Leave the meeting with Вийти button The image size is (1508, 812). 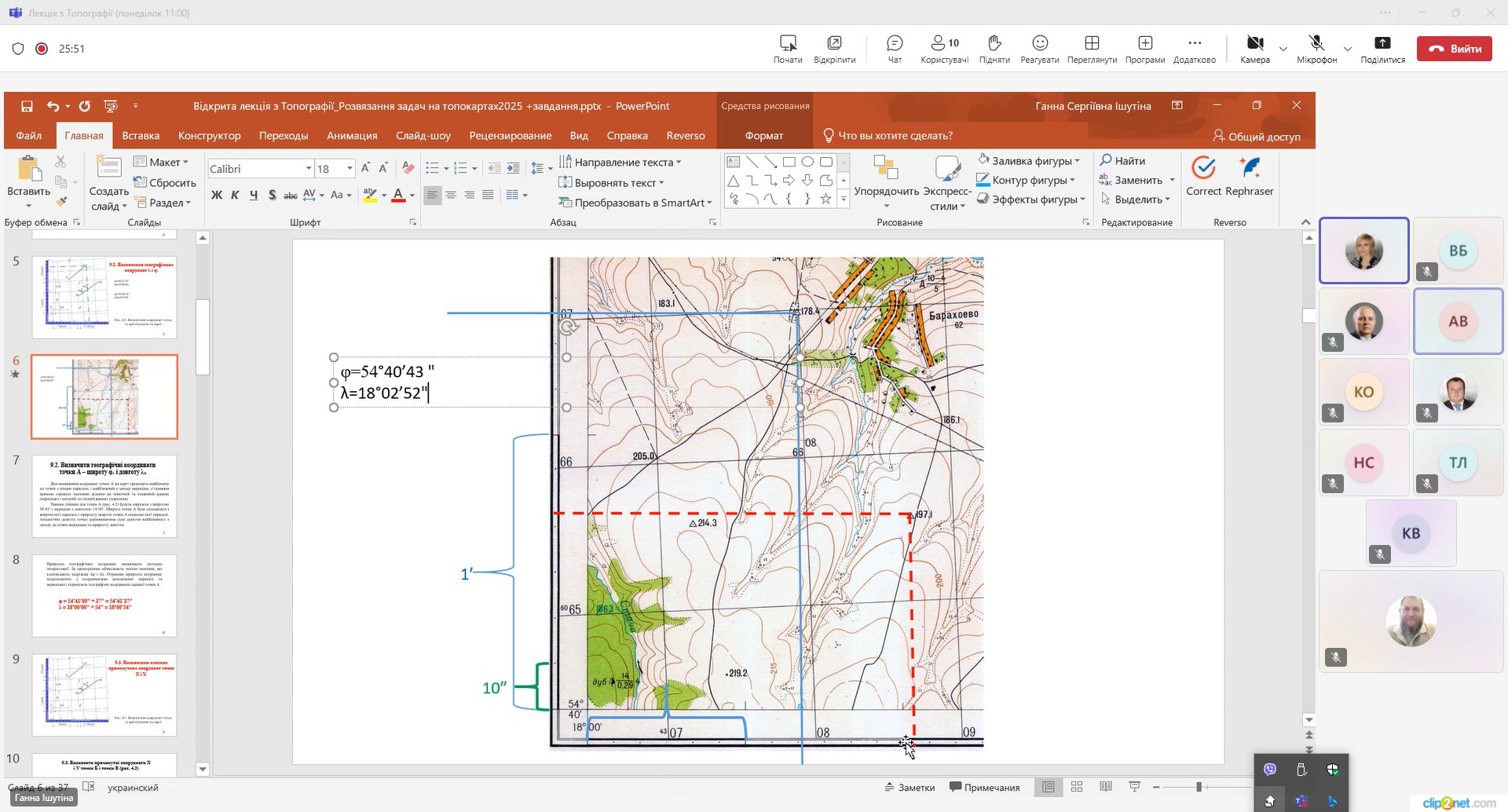pos(1454,49)
